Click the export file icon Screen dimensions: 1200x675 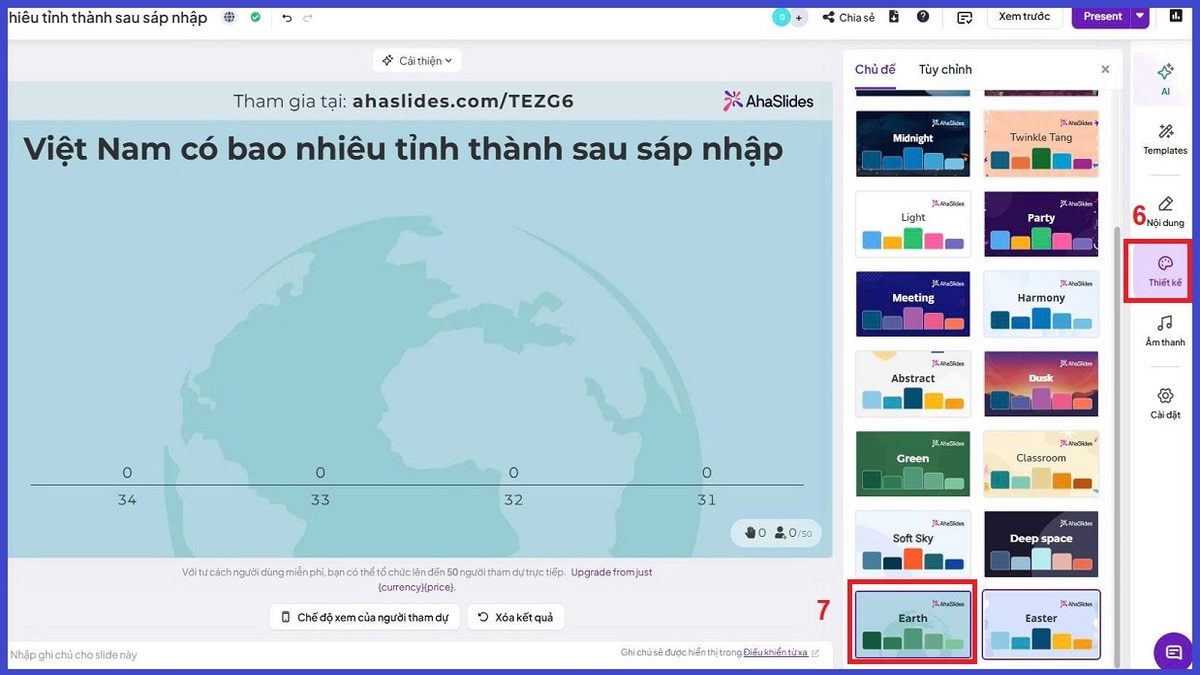coord(894,17)
